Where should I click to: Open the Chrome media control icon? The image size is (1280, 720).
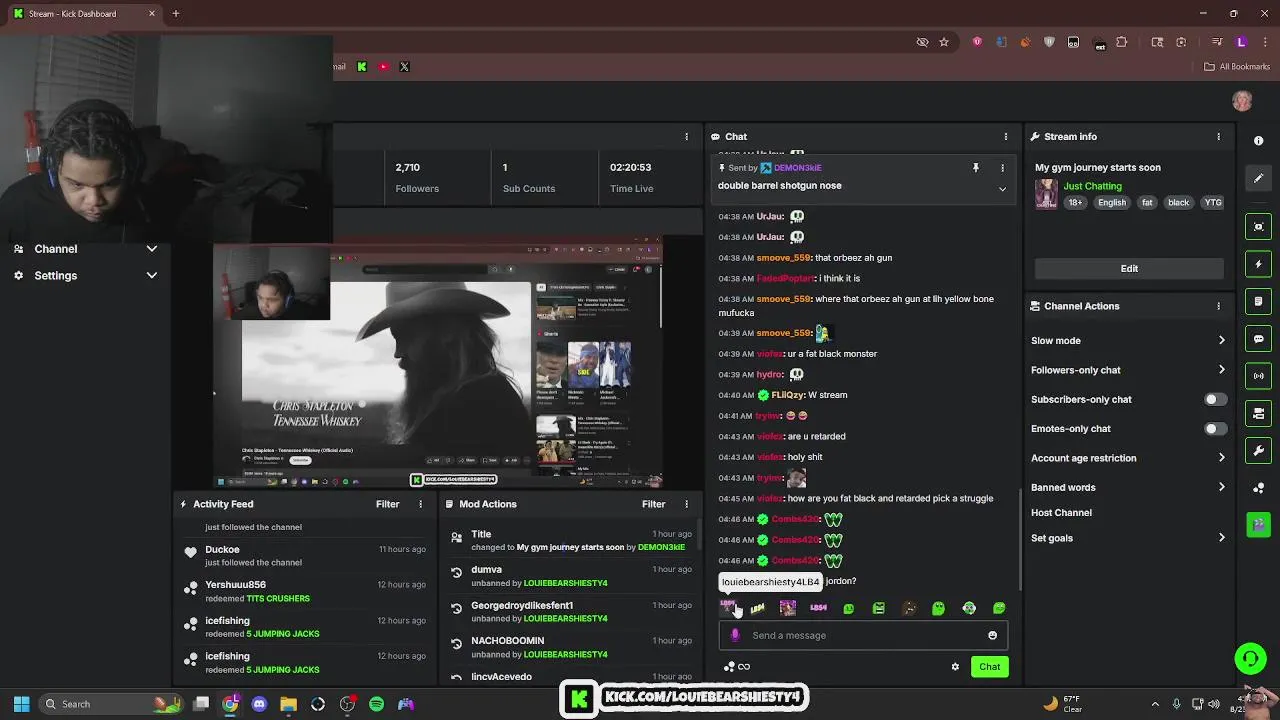click(x=1217, y=42)
